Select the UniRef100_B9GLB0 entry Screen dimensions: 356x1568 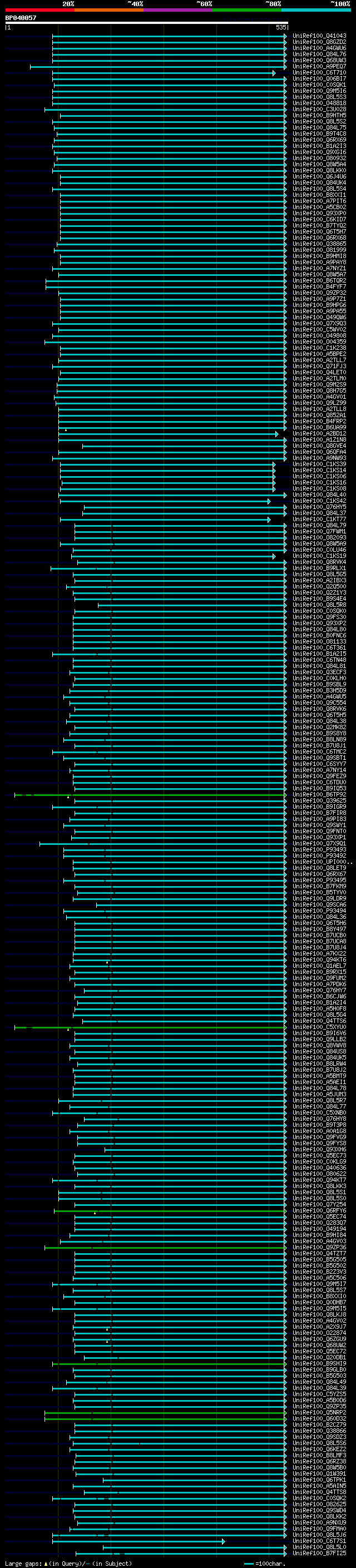(x=319, y=1369)
